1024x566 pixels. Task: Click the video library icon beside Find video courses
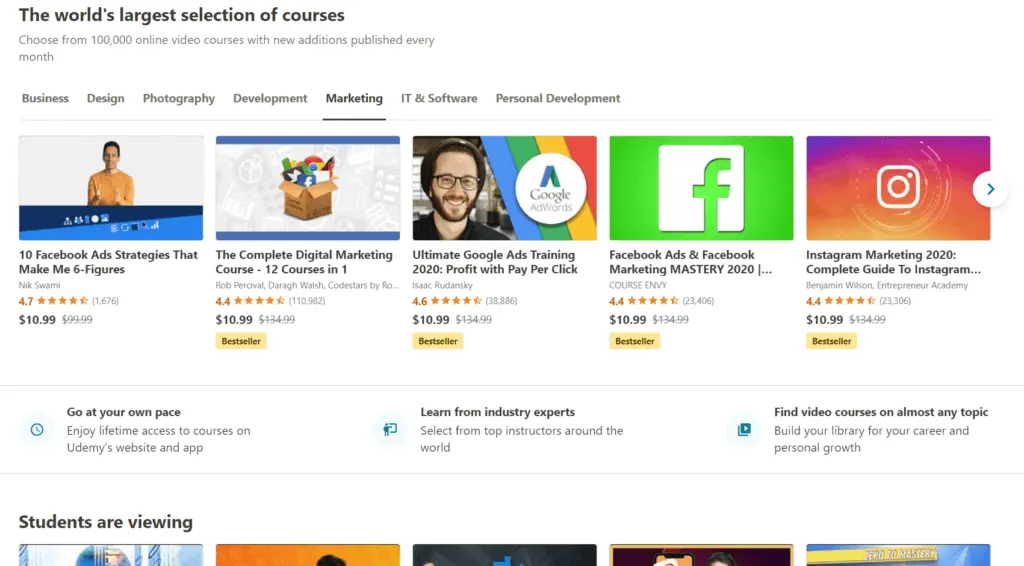tap(744, 430)
